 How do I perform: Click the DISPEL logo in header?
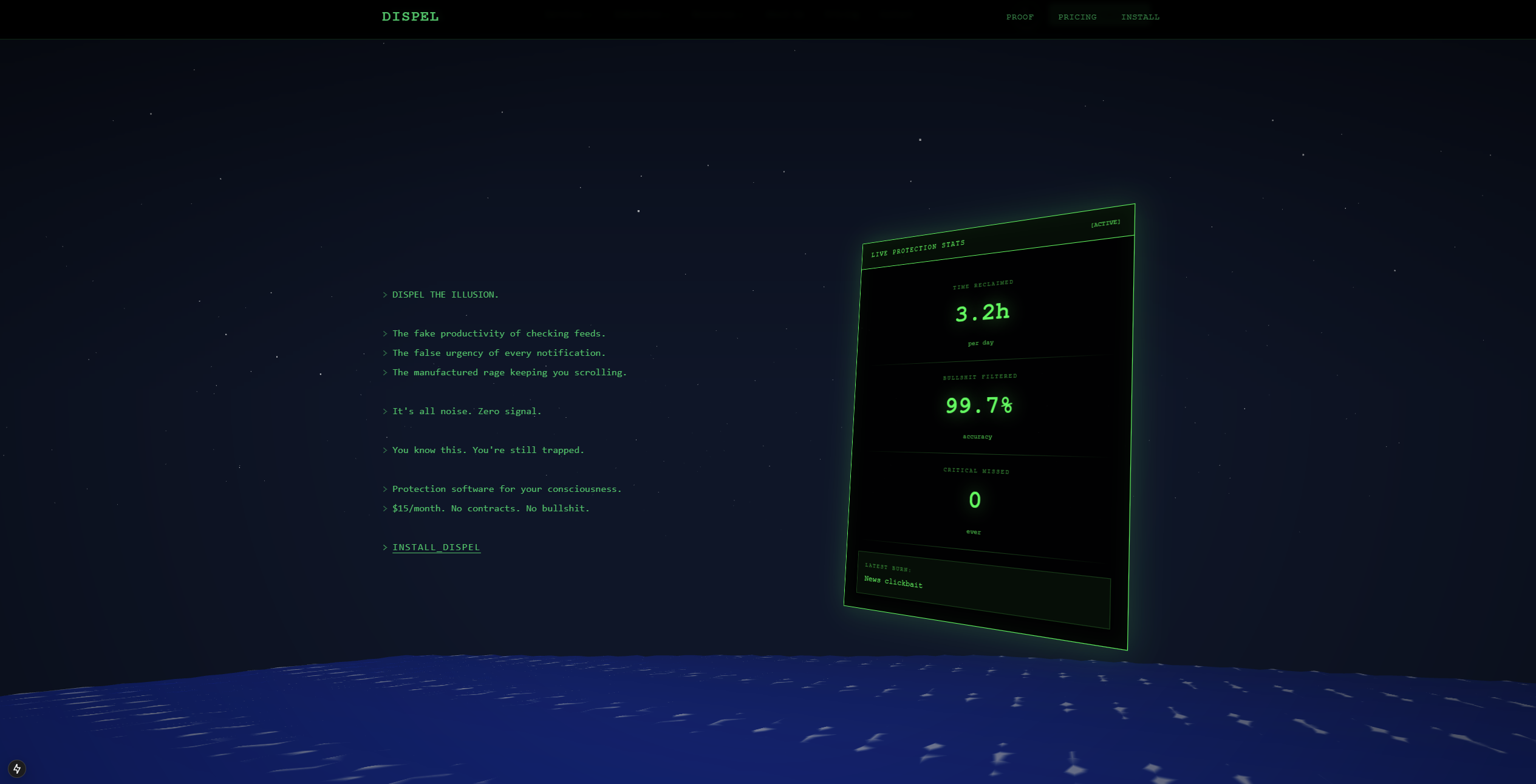410,17
